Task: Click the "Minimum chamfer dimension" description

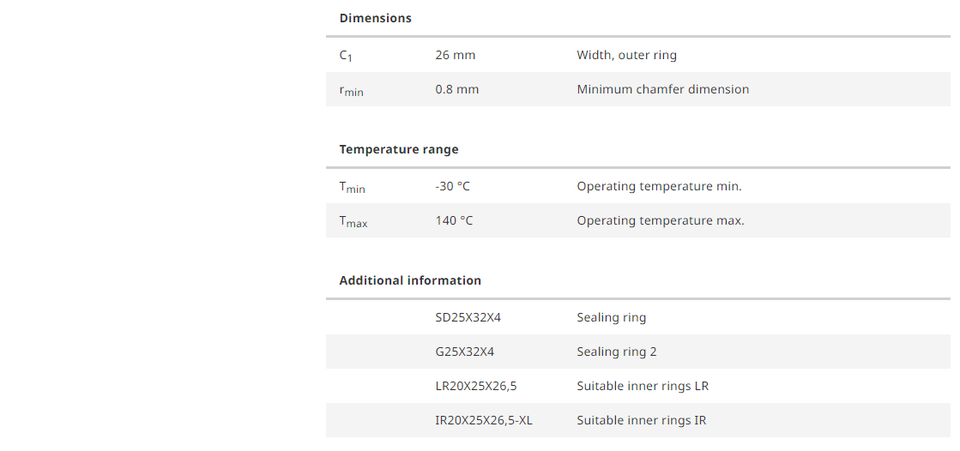Action: coord(663,89)
